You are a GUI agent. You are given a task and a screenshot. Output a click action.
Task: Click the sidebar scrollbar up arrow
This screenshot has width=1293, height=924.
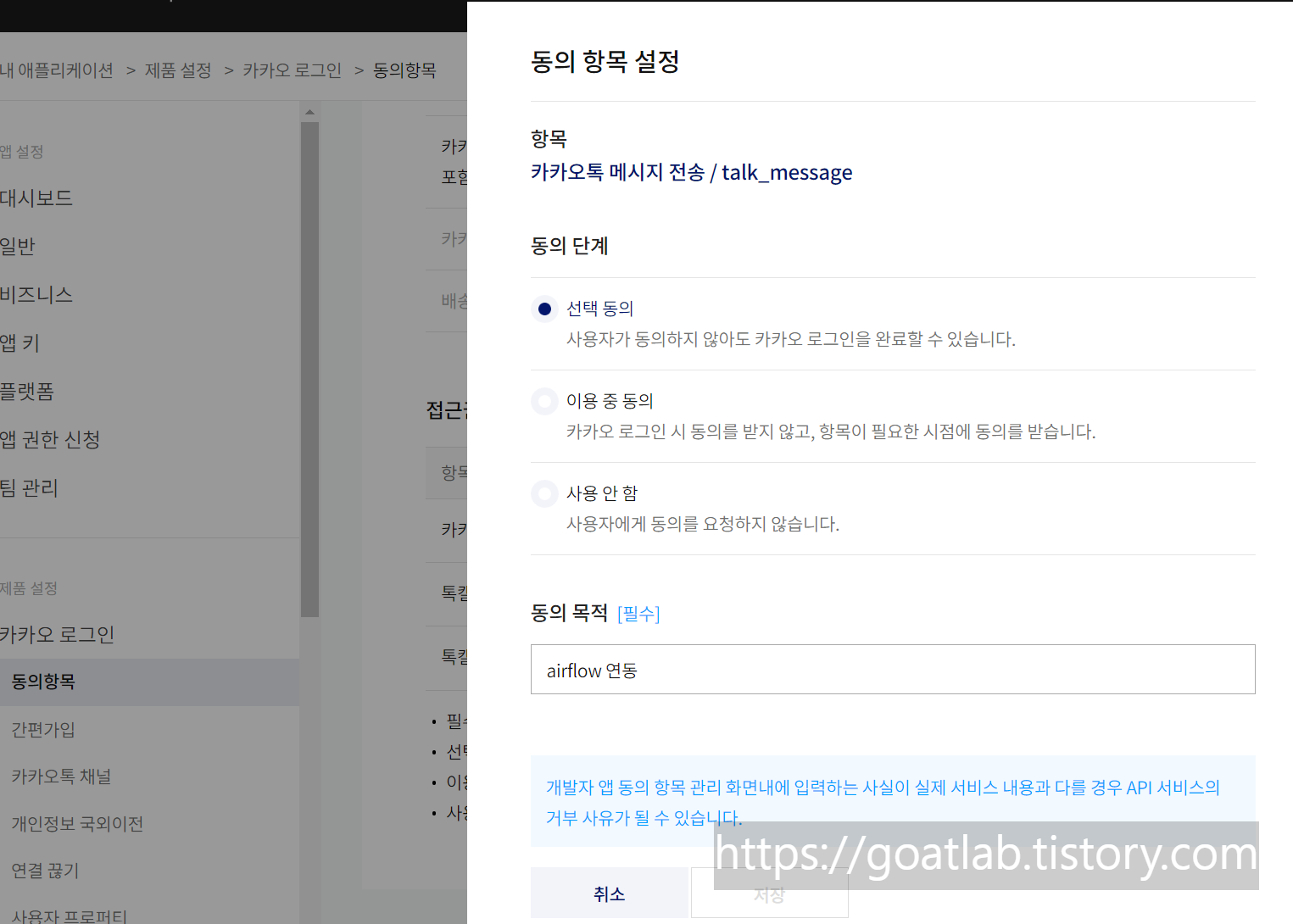(x=309, y=112)
